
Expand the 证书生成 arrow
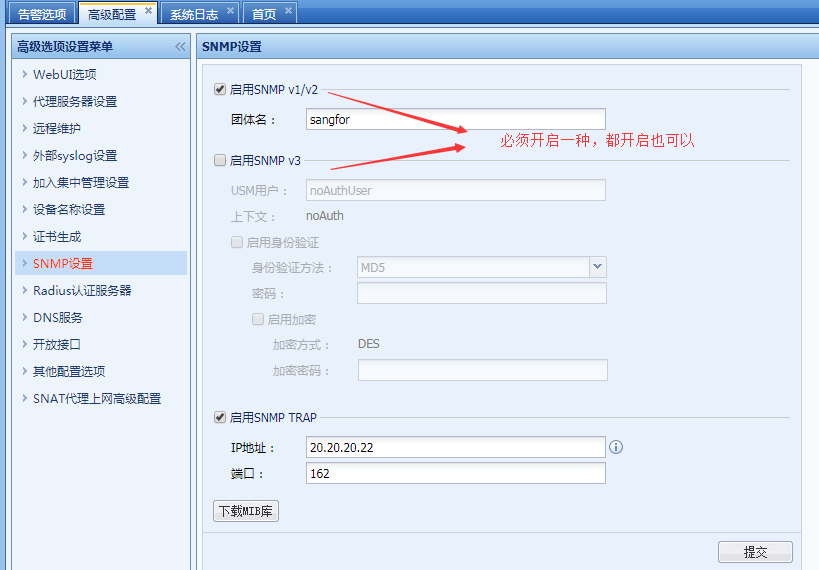(x=25, y=236)
